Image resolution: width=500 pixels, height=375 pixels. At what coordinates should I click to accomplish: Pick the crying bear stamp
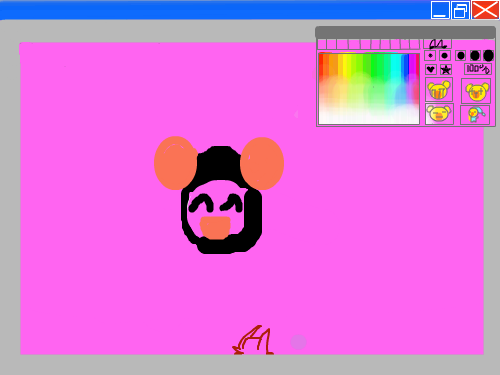[439, 90]
